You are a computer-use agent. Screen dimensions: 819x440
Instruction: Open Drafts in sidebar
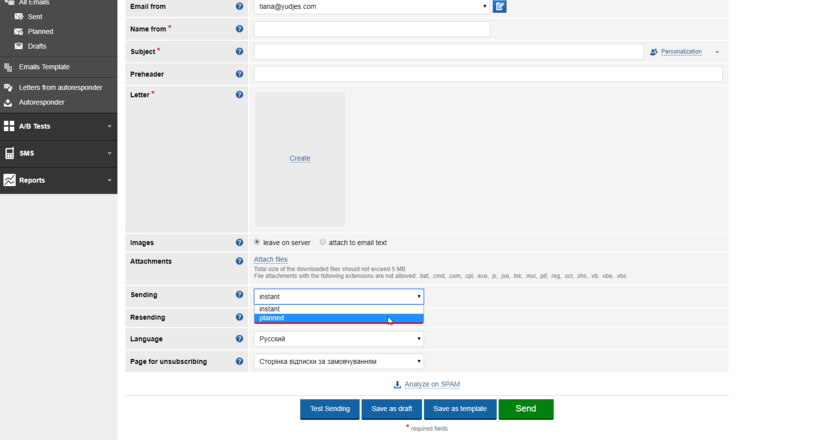(x=37, y=46)
